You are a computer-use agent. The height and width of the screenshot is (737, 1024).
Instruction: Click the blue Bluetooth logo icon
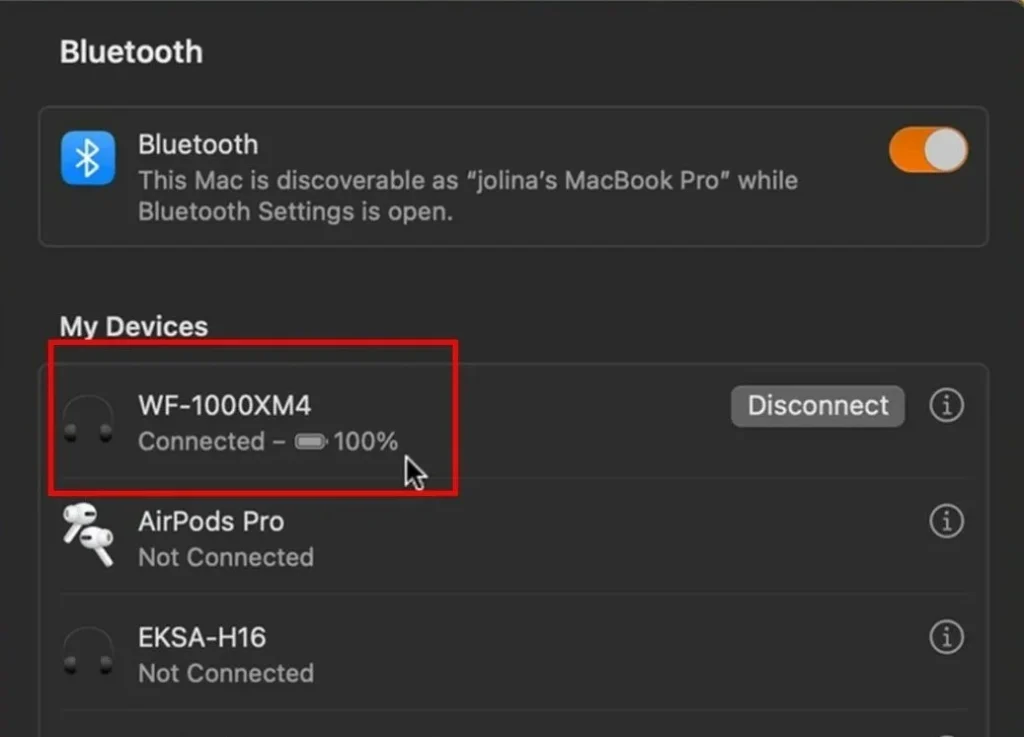[x=88, y=158]
